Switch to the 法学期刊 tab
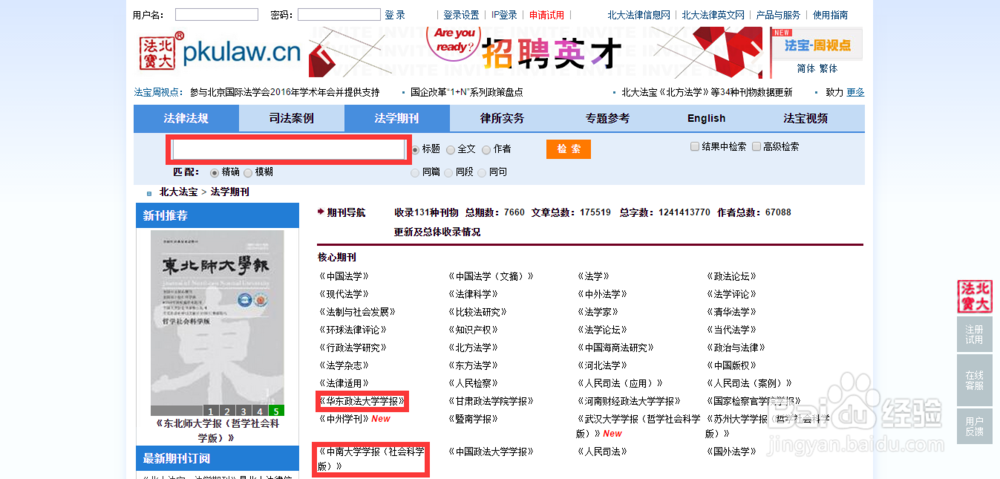This screenshot has width=1000, height=479. pos(397,118)
